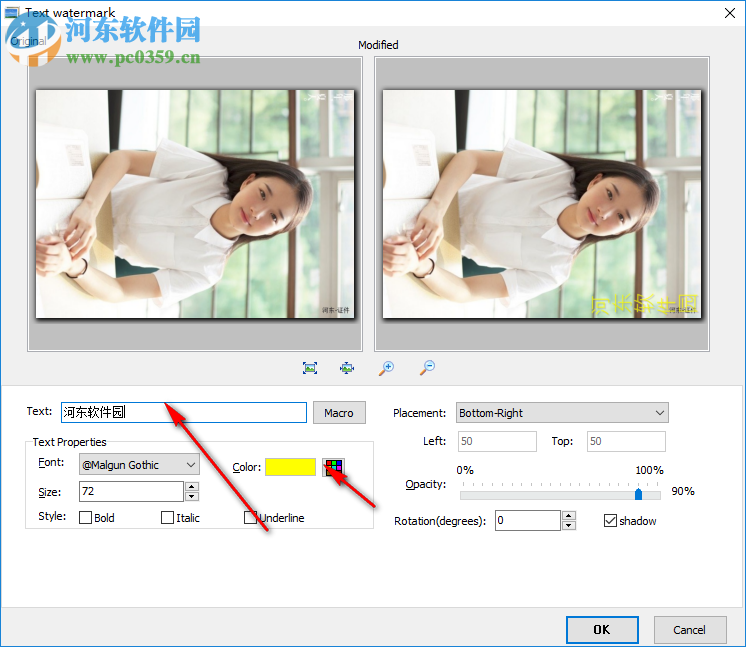Viewport: 746px width, 647px height.
Task: Click the actual-size preview icon
Action: point(347,368)
